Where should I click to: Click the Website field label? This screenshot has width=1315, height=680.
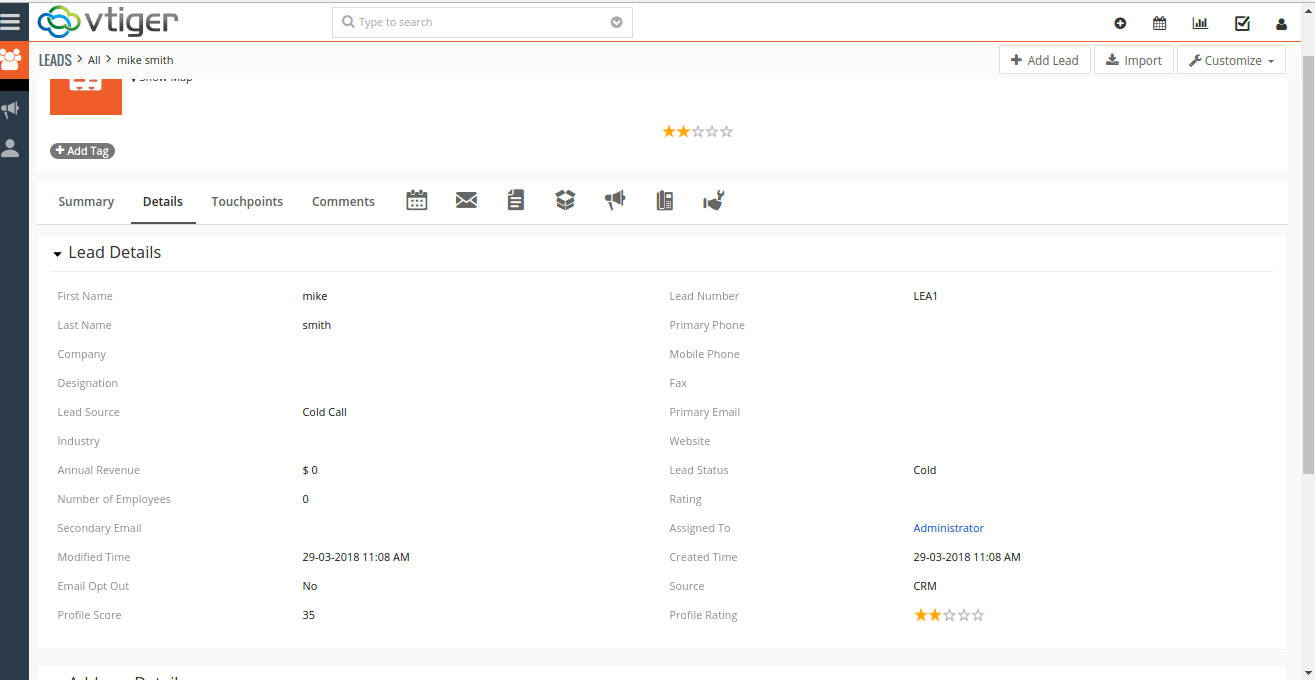tap(689, 441)
